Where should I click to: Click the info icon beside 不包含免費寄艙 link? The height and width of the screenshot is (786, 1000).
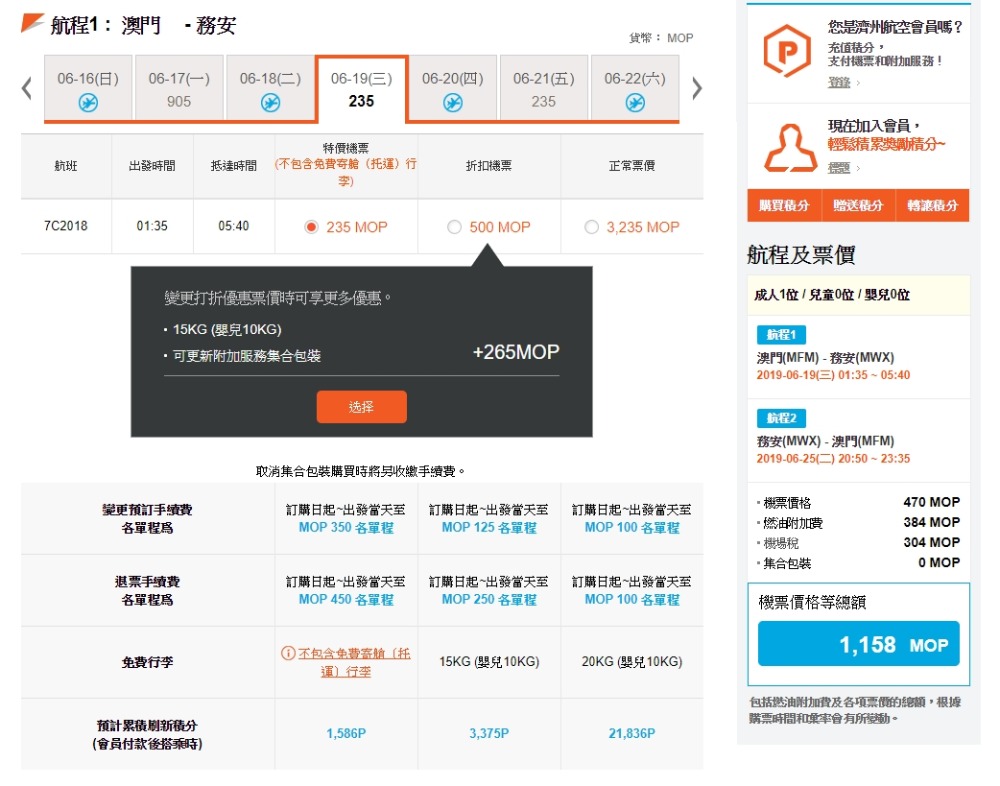click(288, 654)
